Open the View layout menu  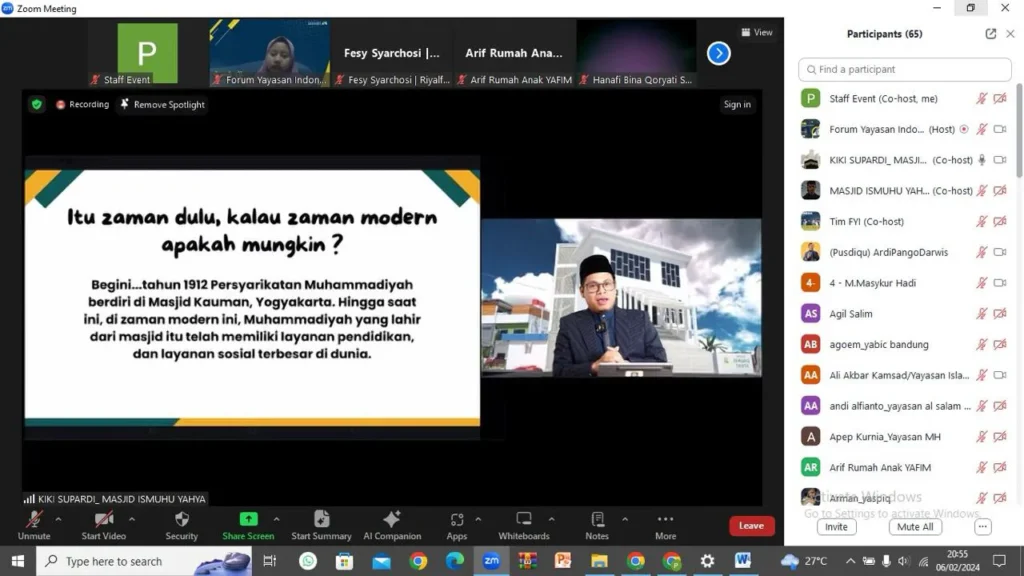click(x=757, y=32)
